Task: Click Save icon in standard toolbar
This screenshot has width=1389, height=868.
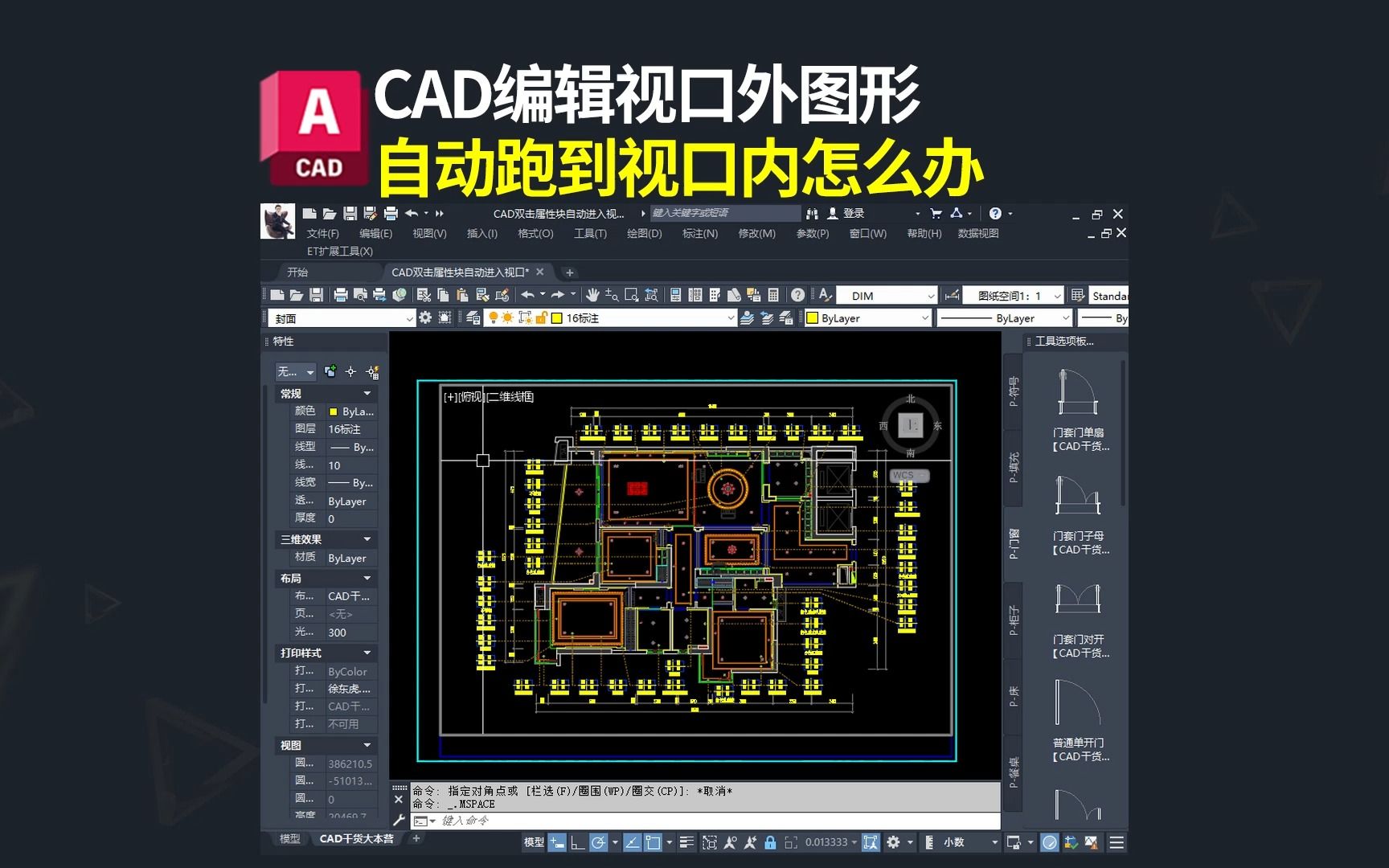Action: coord(316,296)
